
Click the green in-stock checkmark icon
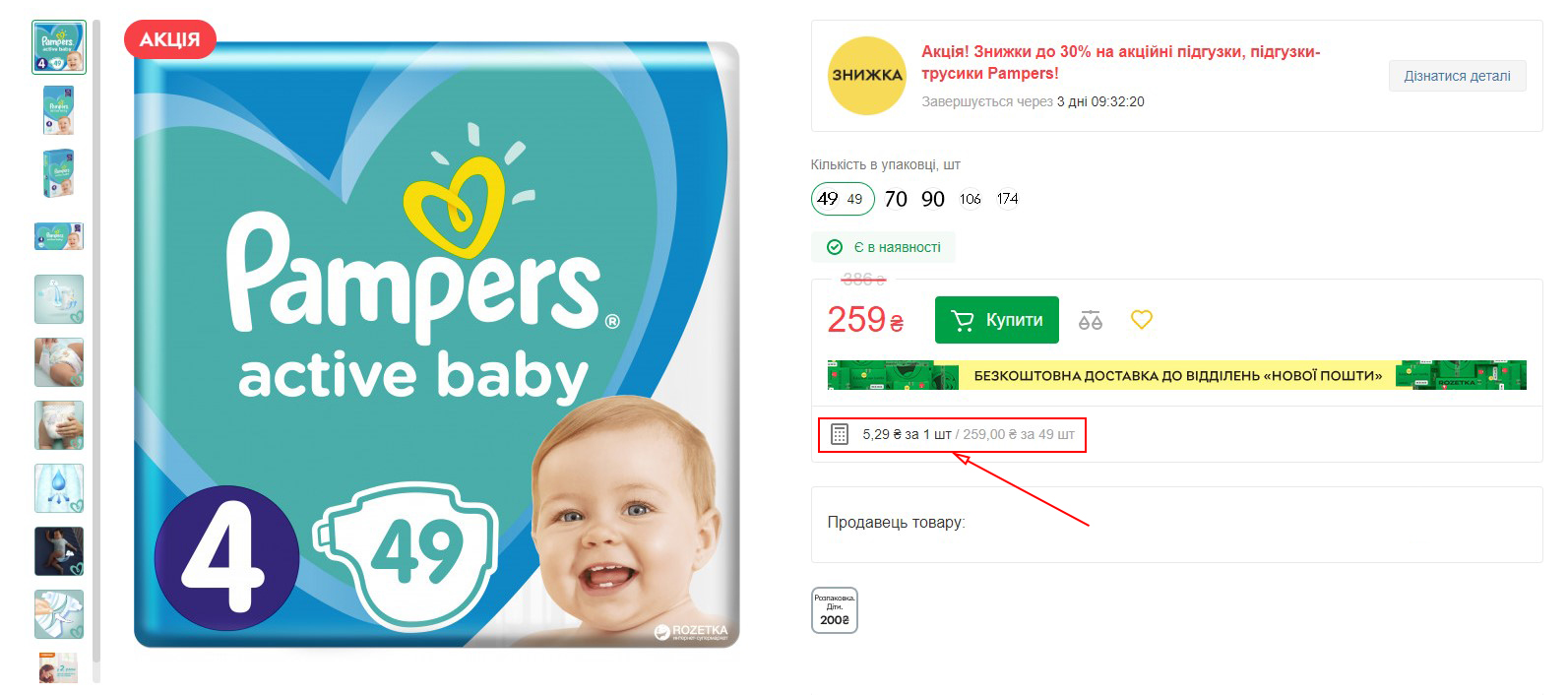pyautogui.click(x=835, y=247)
